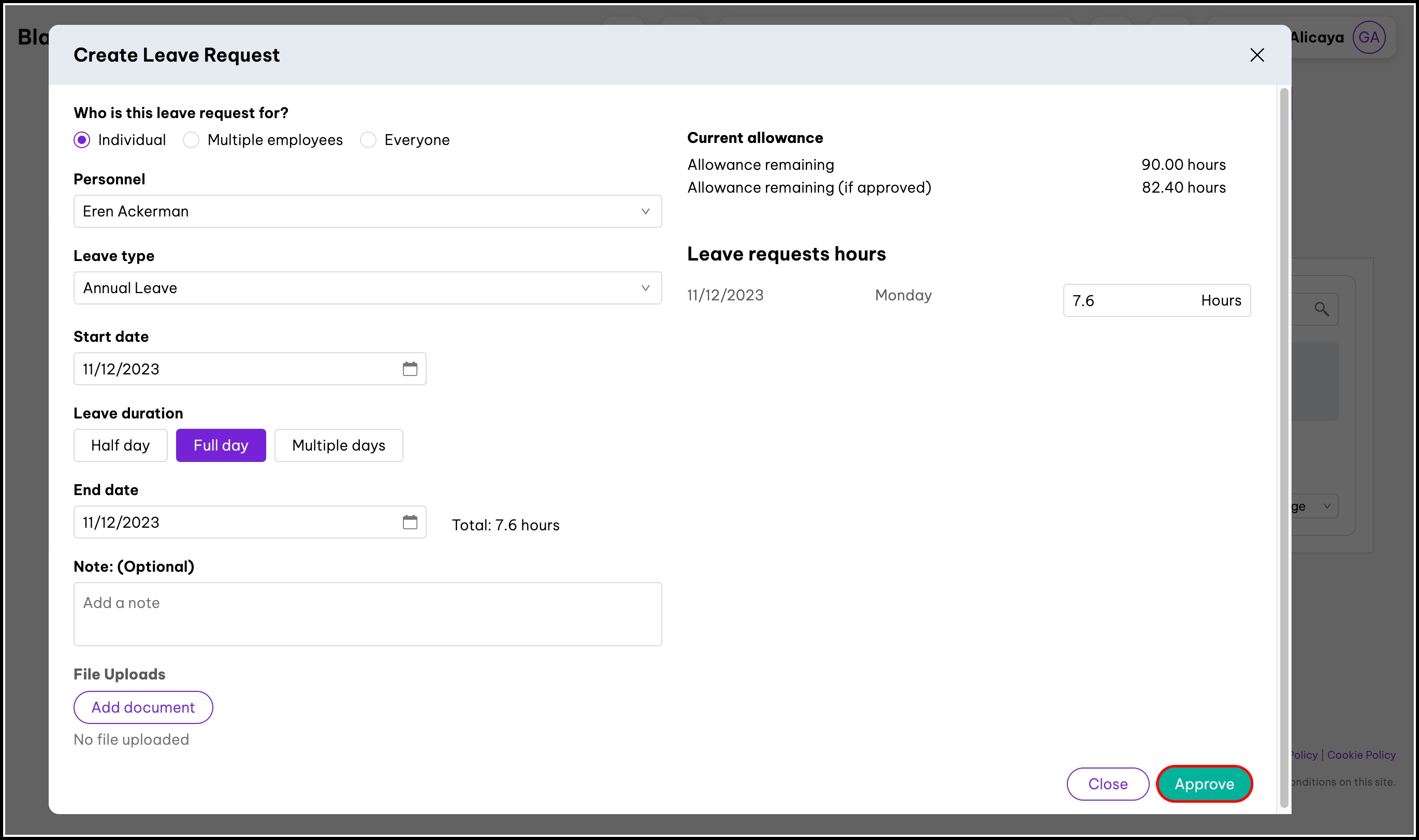Open the Start date calendar picker icon

(x=410, y=369)
